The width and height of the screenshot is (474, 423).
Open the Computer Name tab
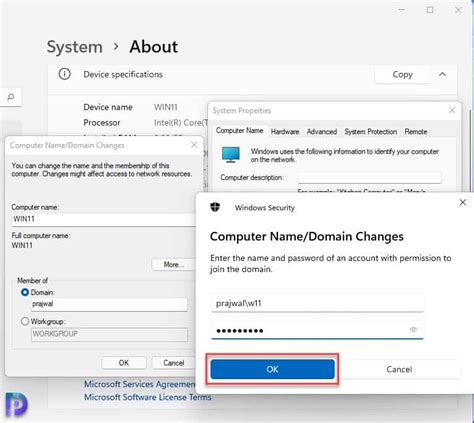(x=239, y=131)
